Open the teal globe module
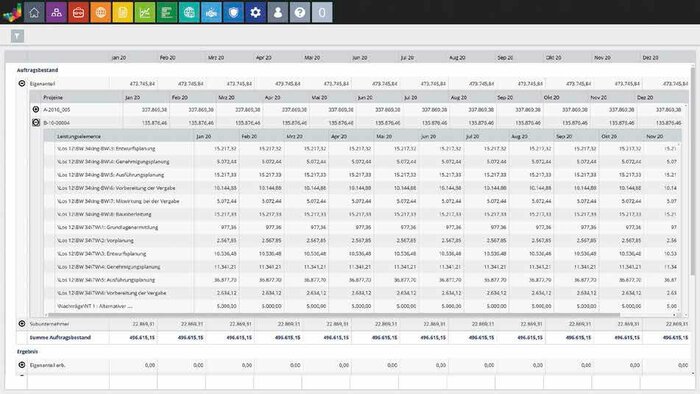 click(189, 12)
